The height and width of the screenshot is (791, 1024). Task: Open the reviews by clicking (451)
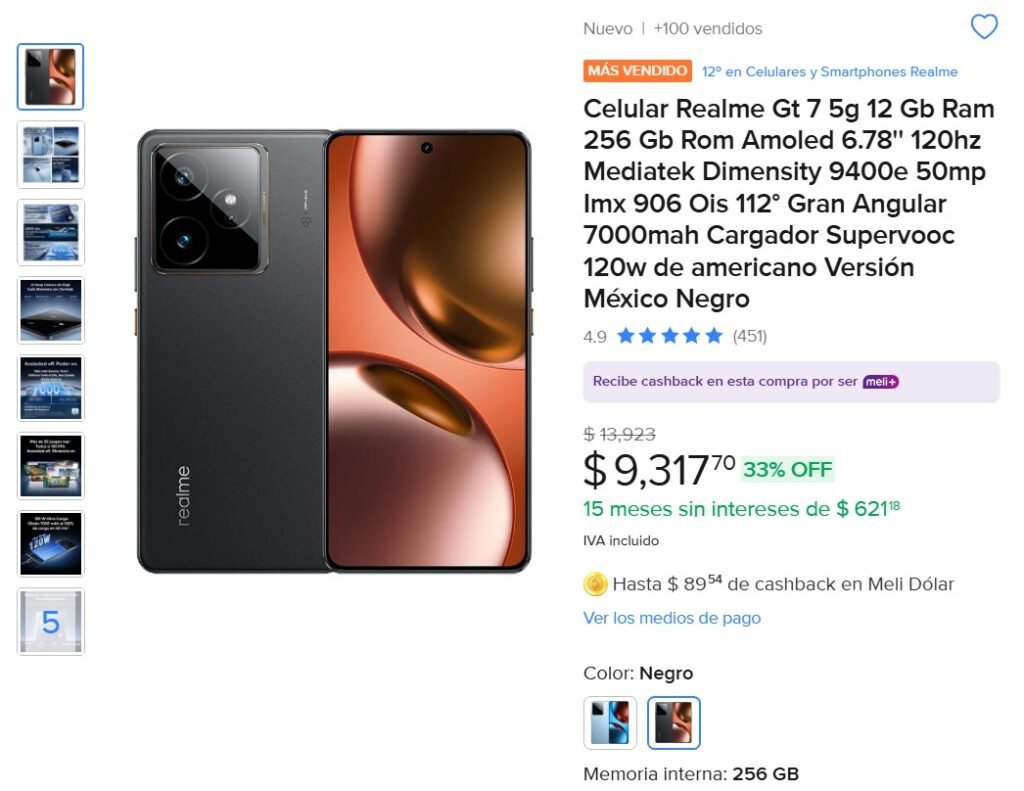(x=748, y=336)
